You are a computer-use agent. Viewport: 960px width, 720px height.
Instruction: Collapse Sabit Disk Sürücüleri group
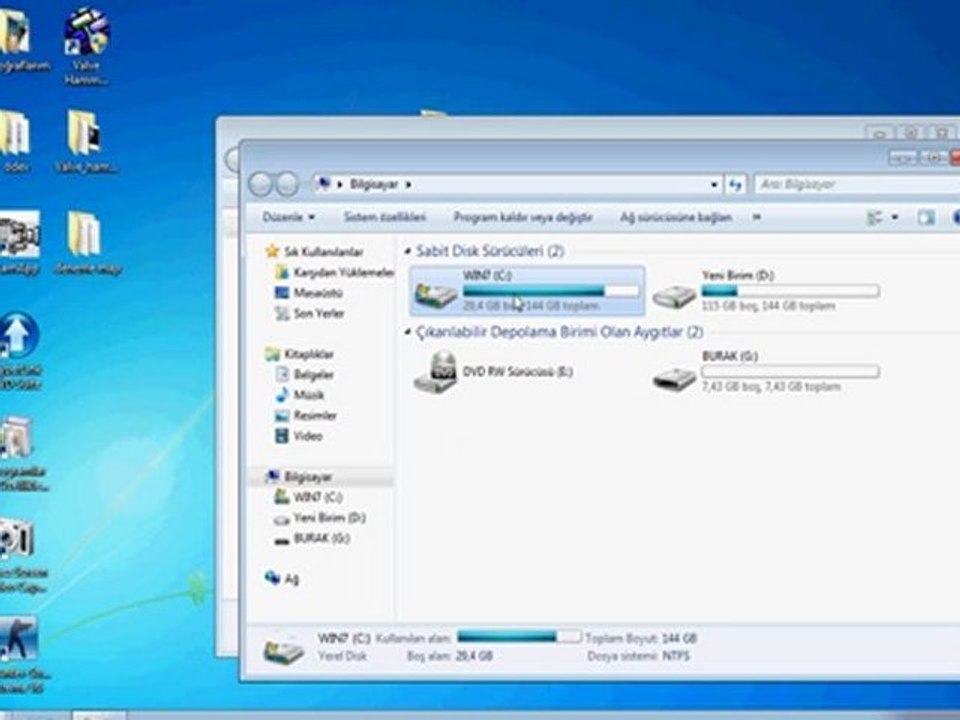tap(408, 251)
